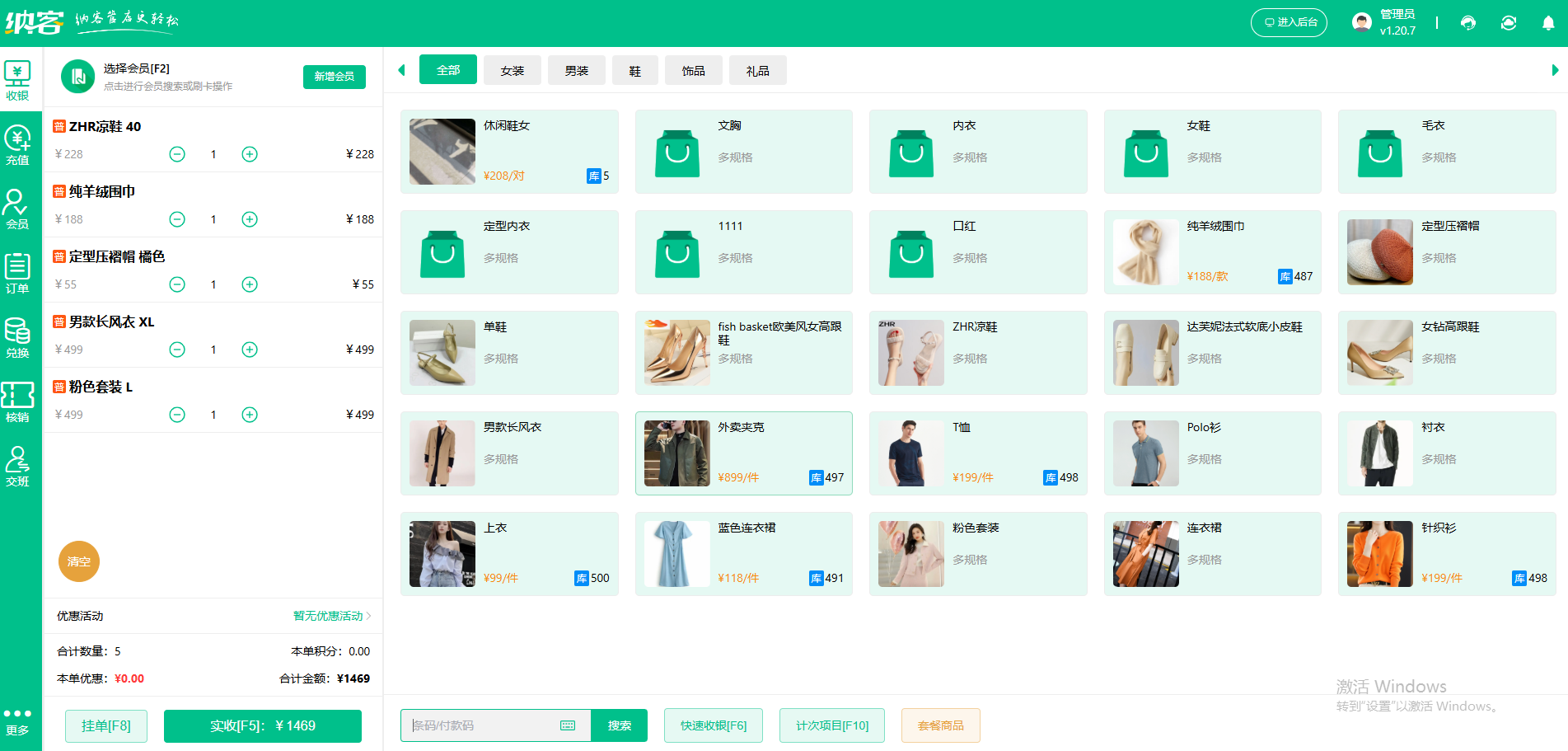Expand the 暂无优惠活动 promotions section

pos(327,616)
